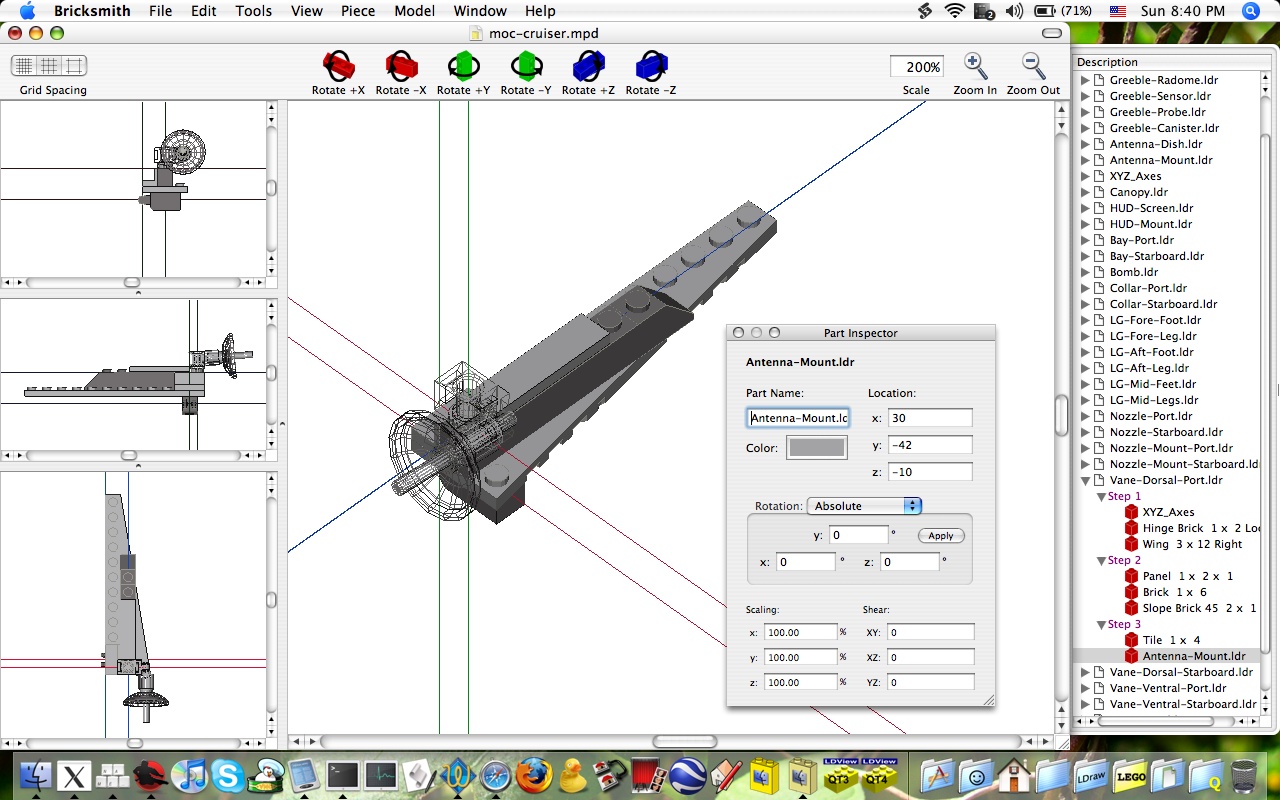Viewport: 1280px width, 800px height.
Task: Open the Rotation Absolute dropdown
Action: (x=864, y=506)
